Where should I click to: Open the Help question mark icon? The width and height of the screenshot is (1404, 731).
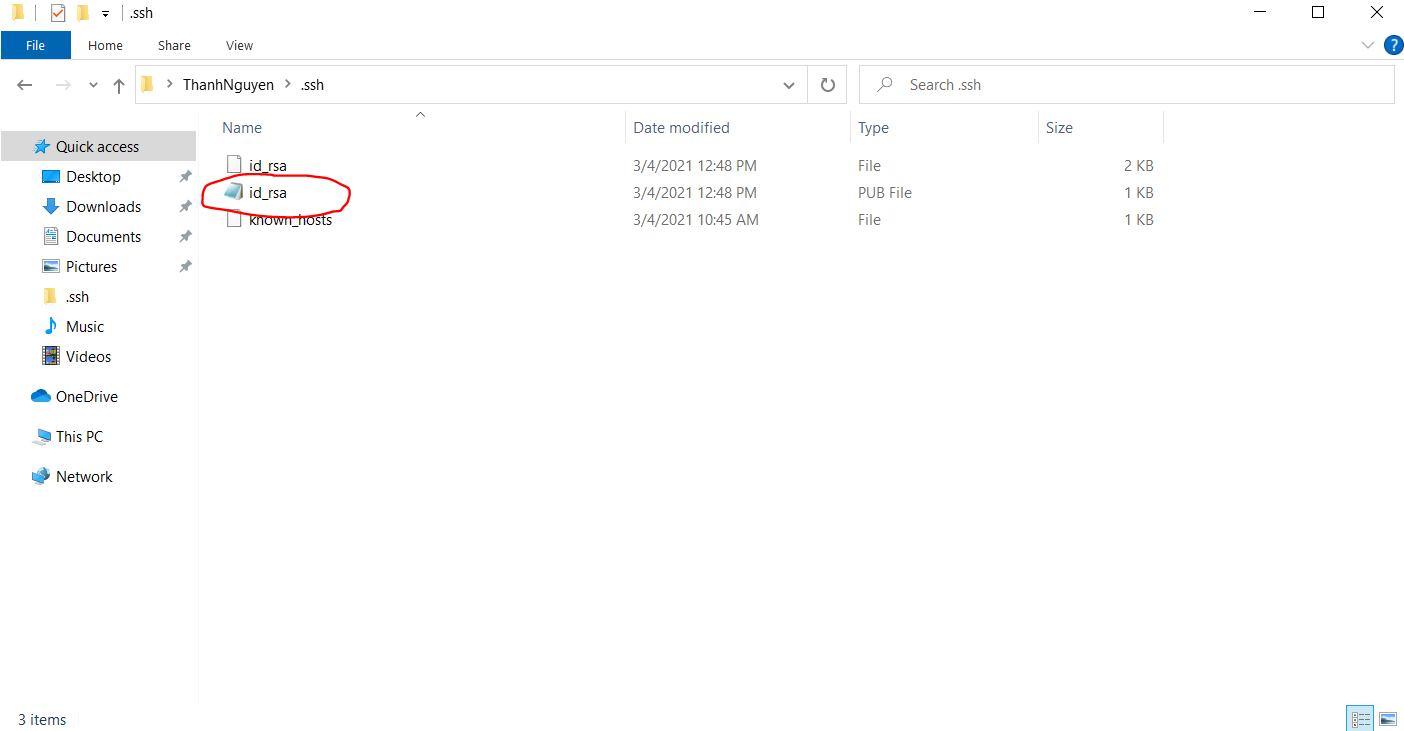tap(1392, 45)
